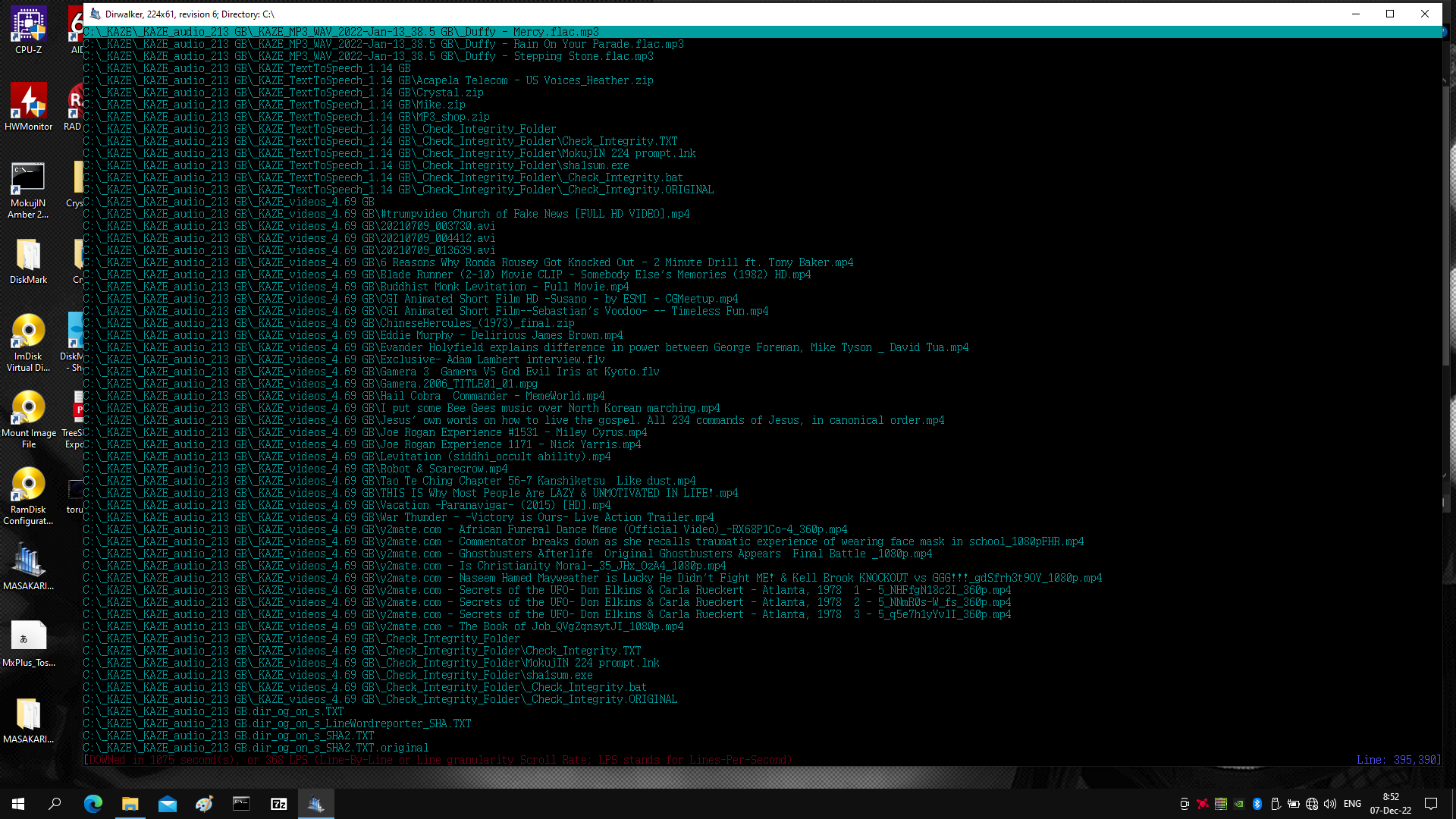This screenshot has height=819, width=1456.
Task: Select the Exclusive- Adam Lambert interview.flv line
Action: coord(344,359)
